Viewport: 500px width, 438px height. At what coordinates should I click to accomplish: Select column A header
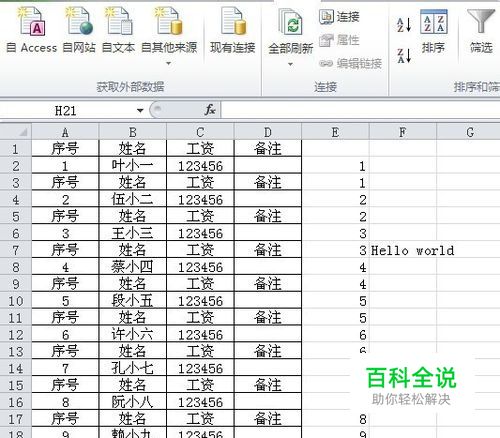point(65,132)
